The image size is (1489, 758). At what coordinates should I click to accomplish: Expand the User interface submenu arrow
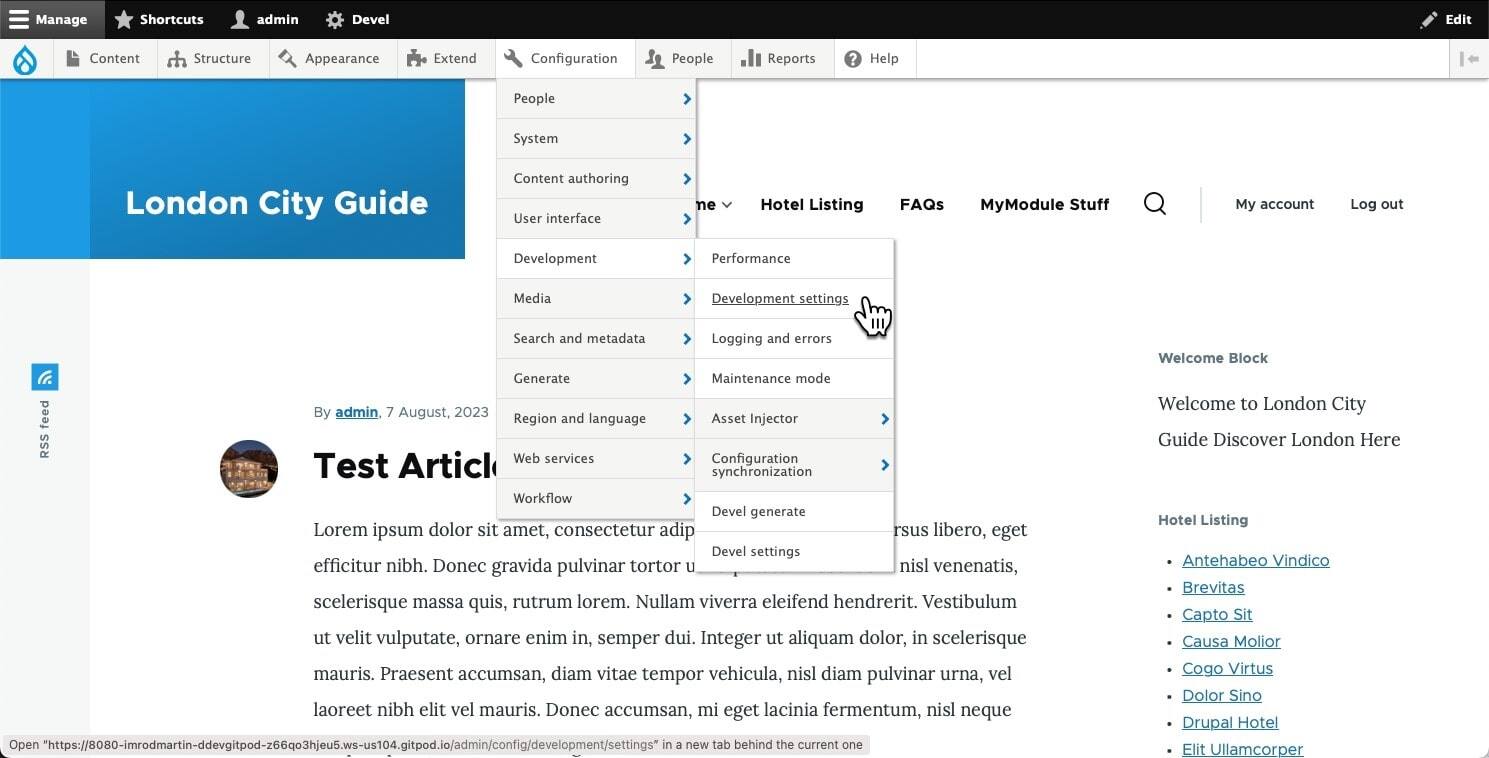[x=687, y=219]
